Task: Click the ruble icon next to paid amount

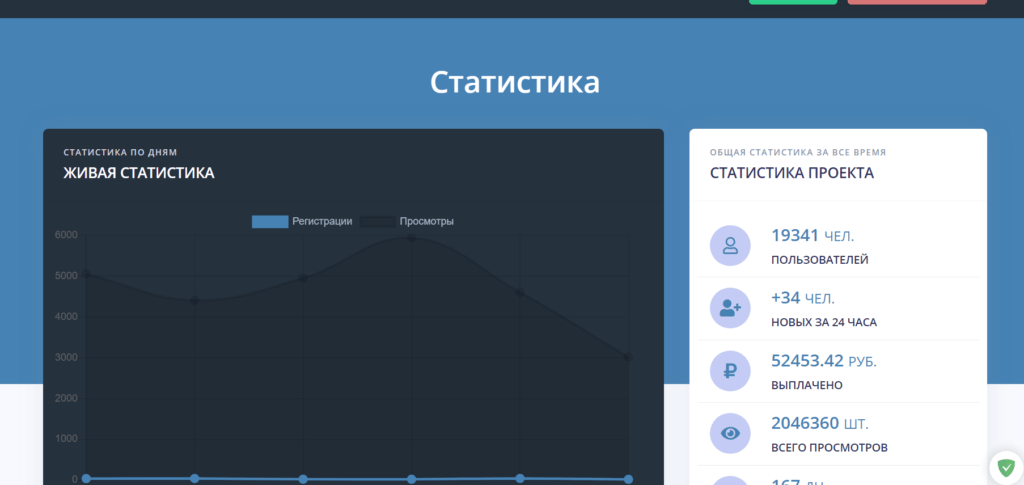Action: (730, 371)
